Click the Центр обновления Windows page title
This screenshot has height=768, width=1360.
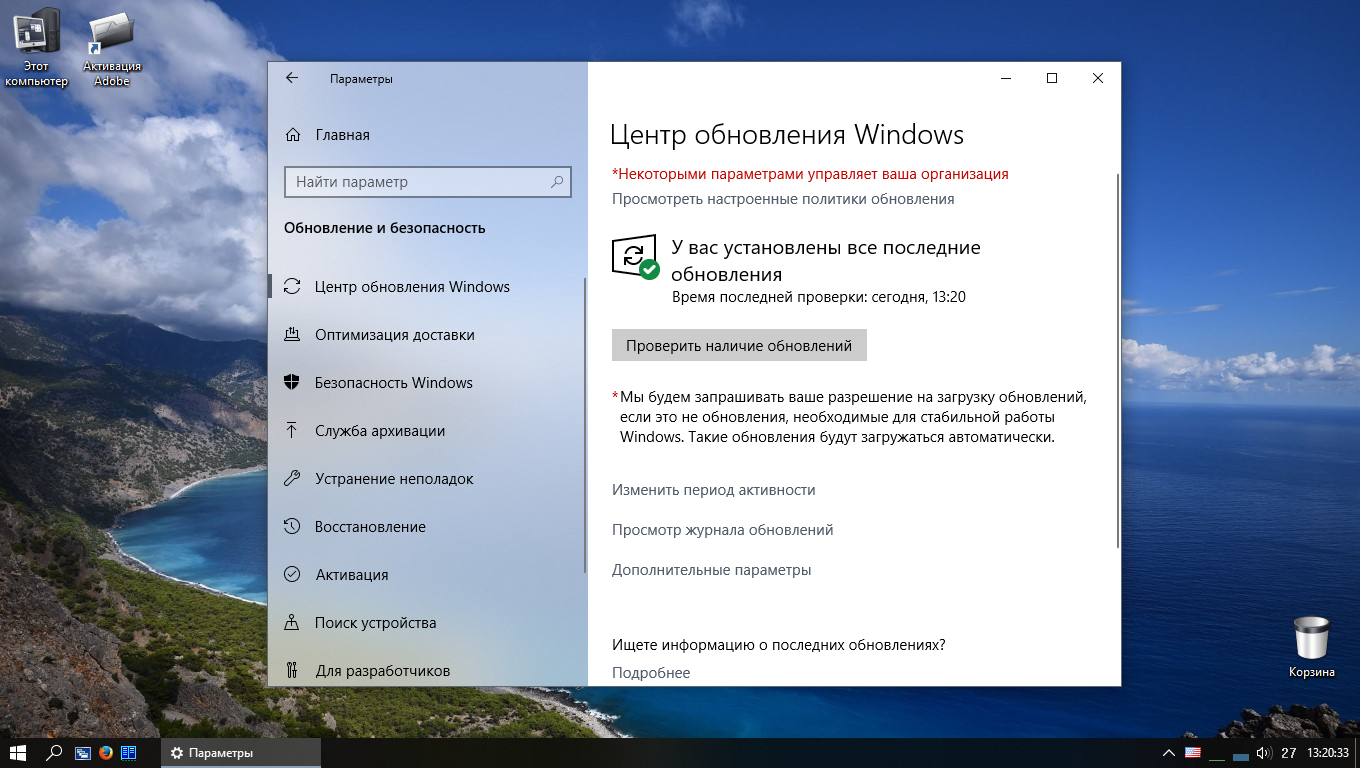click(x=787, y=135)
